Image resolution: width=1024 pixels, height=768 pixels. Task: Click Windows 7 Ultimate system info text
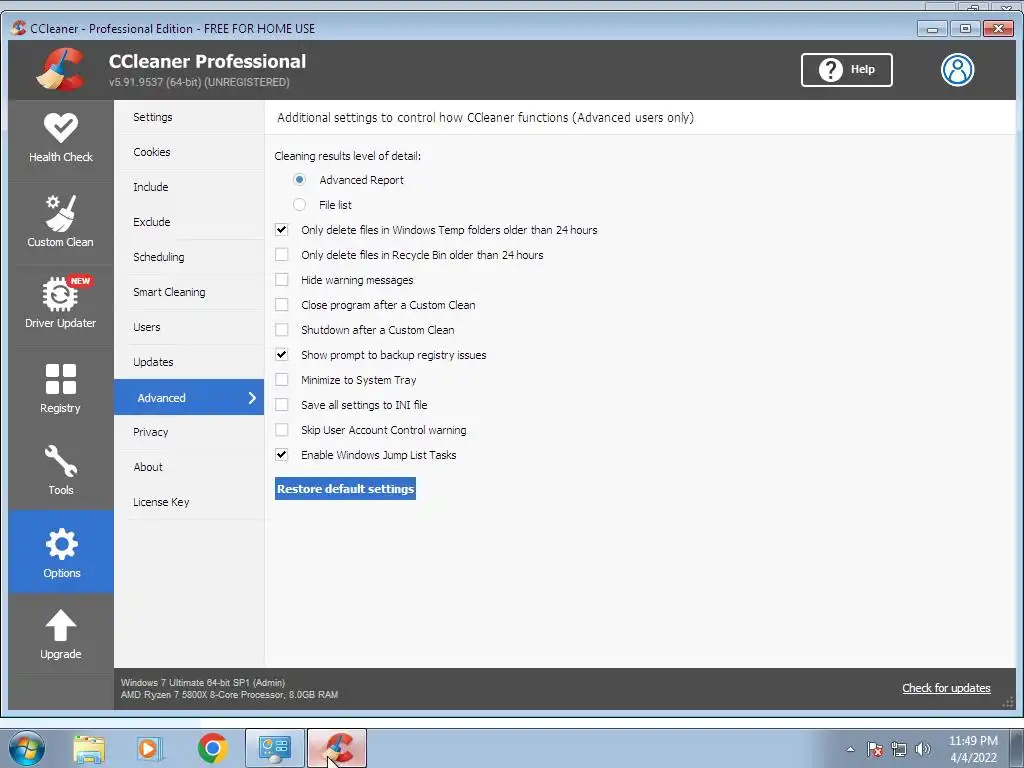click(x=202, y=682)
